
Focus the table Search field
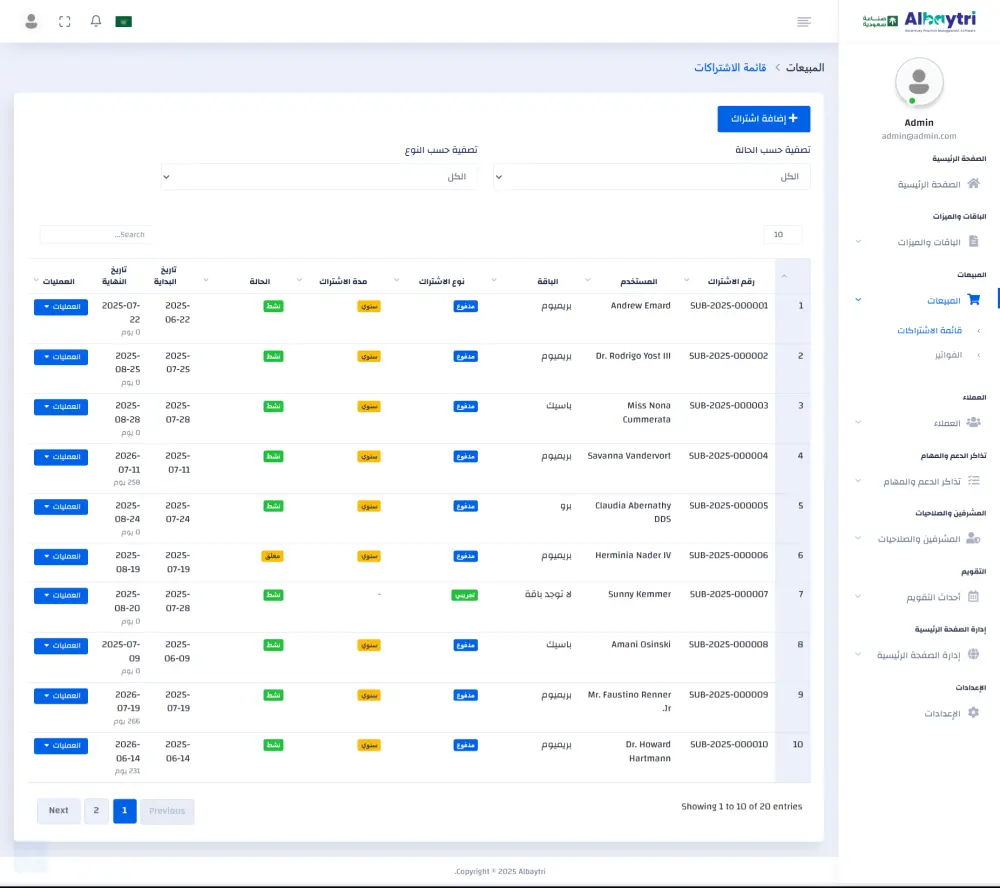(x=96, y=234)
